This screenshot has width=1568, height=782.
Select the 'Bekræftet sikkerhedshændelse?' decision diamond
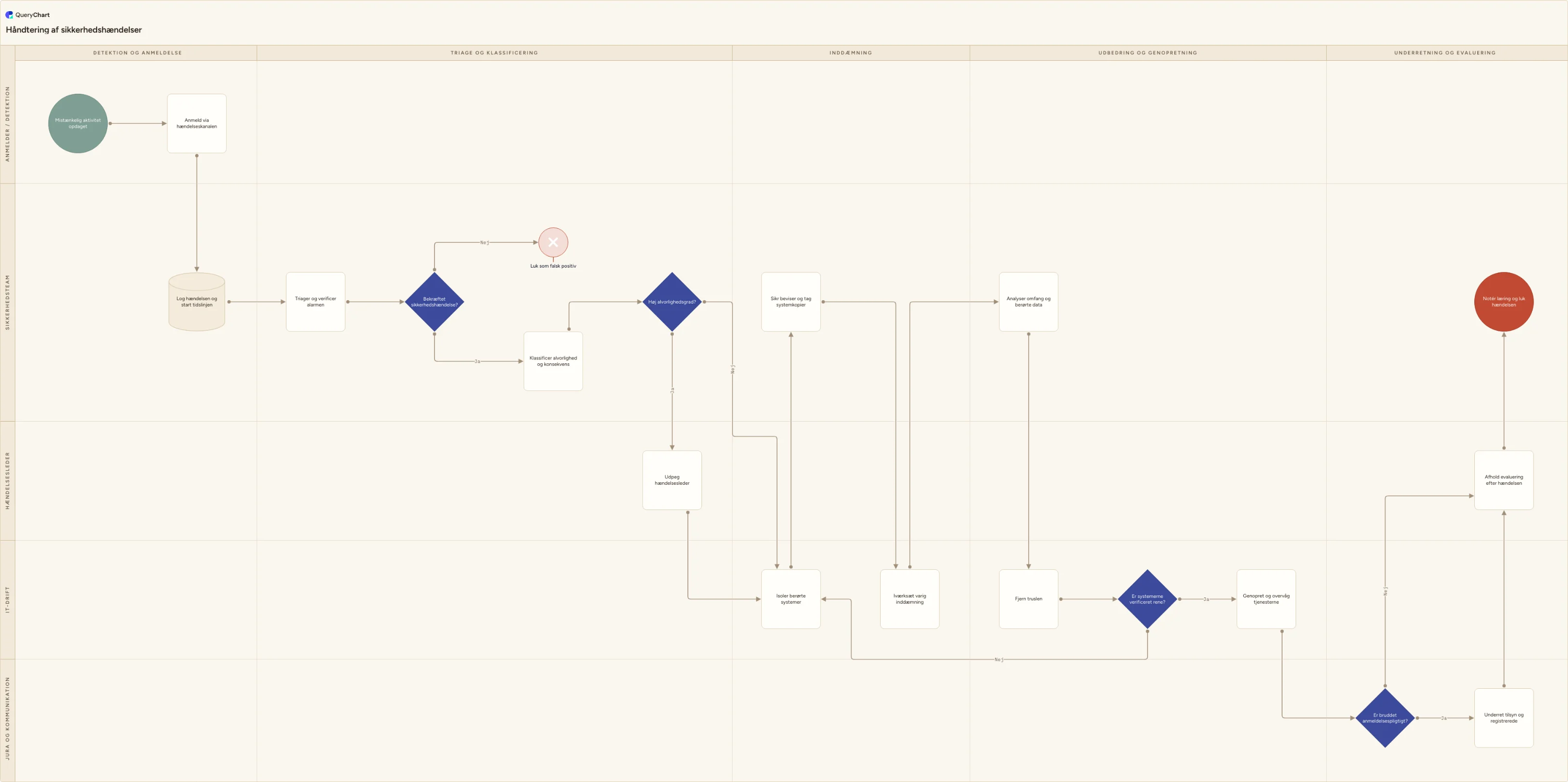pyautogui.click(x=434, y=302)
